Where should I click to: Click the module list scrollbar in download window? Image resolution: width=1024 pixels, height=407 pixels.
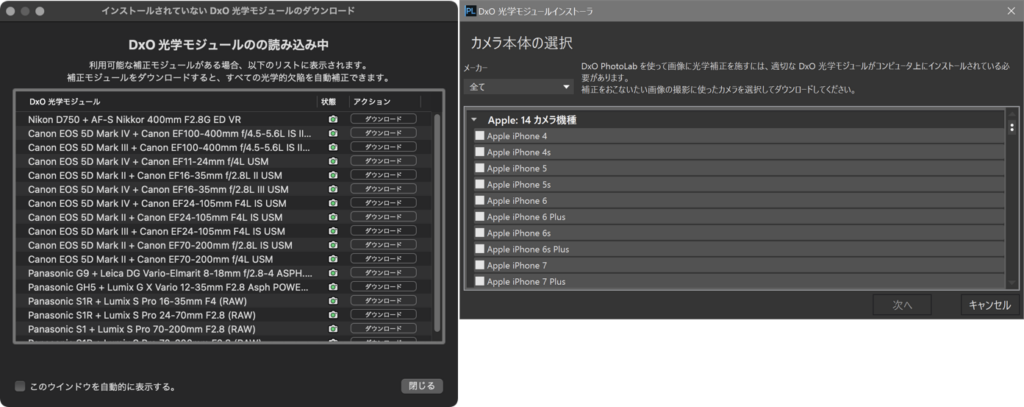tap(437, 222)
